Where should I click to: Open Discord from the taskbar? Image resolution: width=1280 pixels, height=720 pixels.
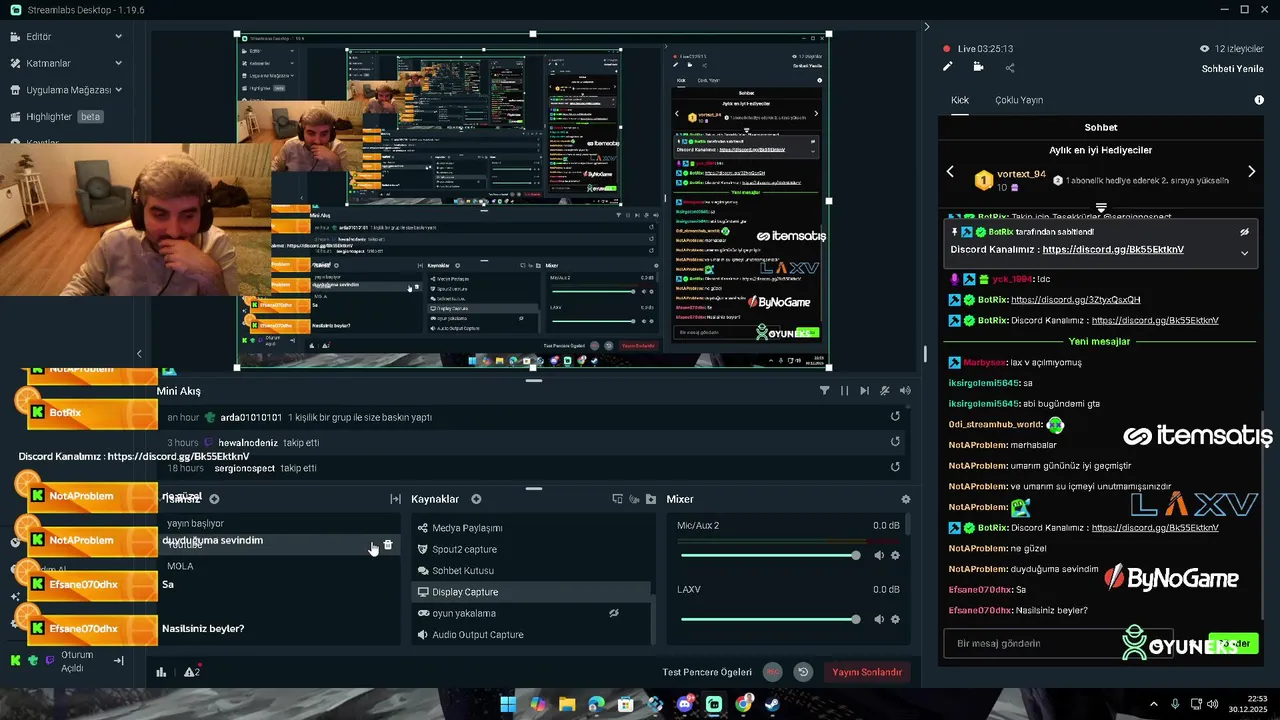pos(685,705)
